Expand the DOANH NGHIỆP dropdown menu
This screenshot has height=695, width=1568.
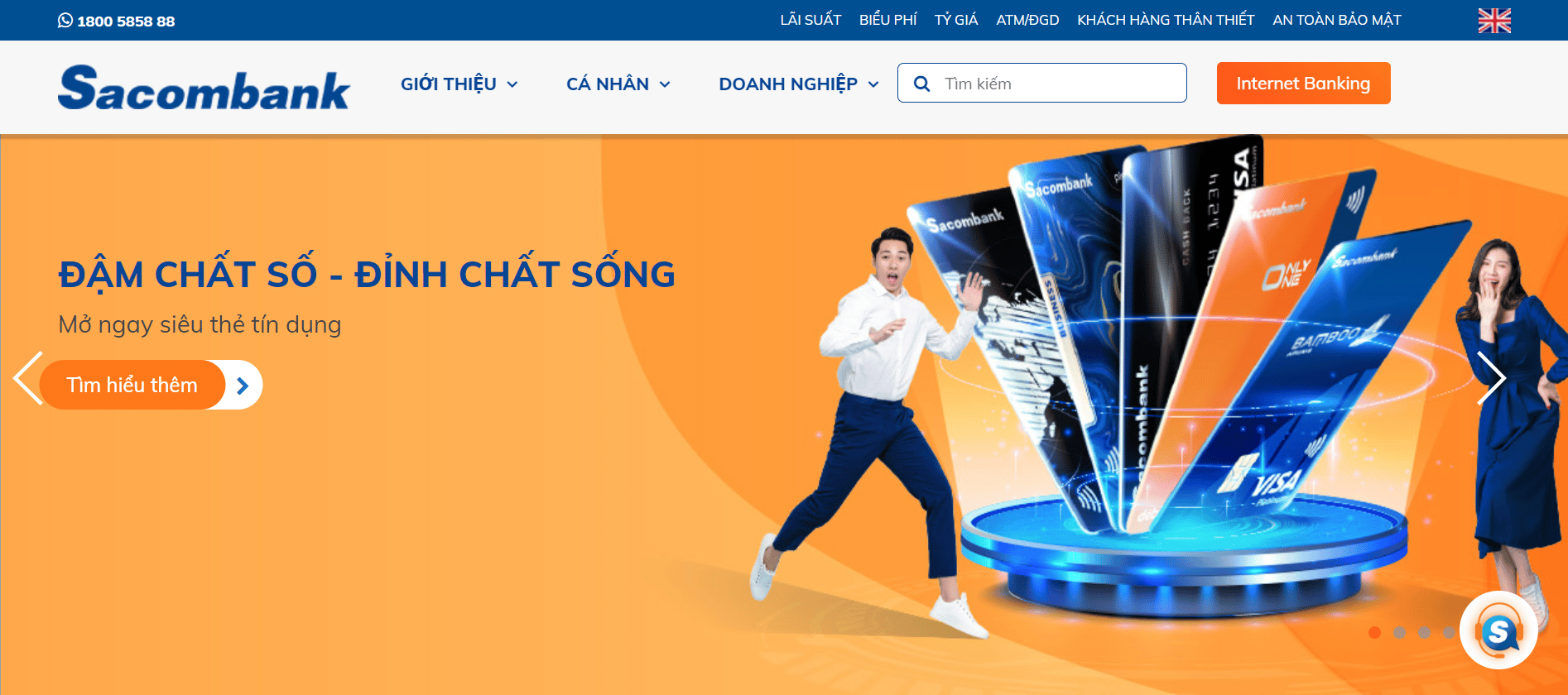(x=799, y=84)
